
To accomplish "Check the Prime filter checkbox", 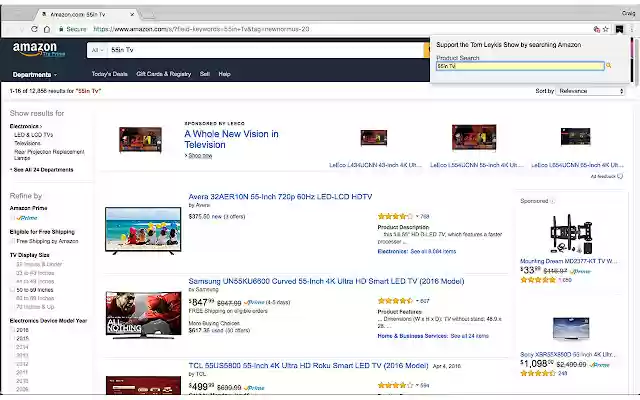I will (13, 218).
